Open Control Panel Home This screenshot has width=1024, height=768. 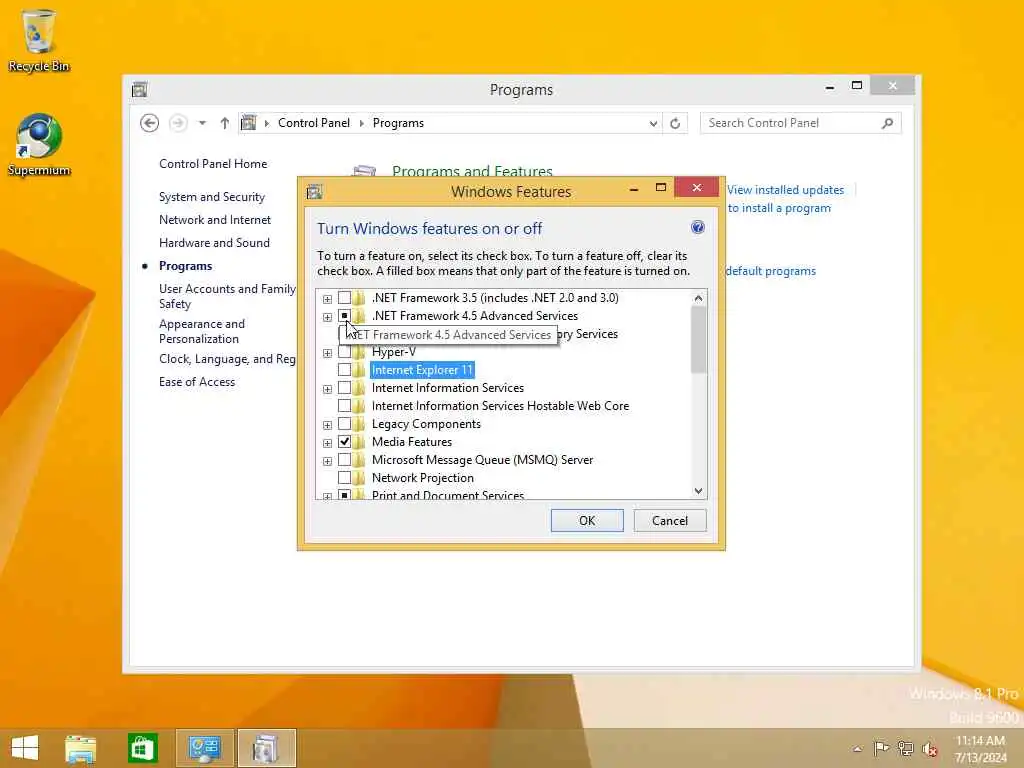tap(213, 164)
